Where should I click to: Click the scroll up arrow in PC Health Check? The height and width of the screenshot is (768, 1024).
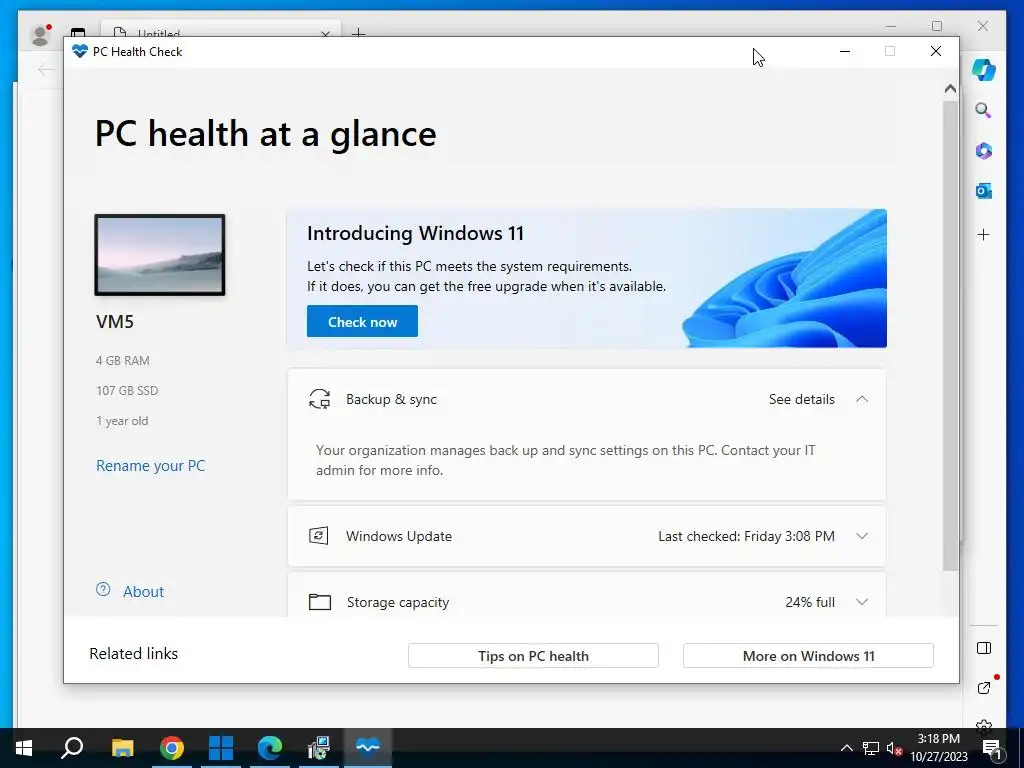[x=950, y=88]
